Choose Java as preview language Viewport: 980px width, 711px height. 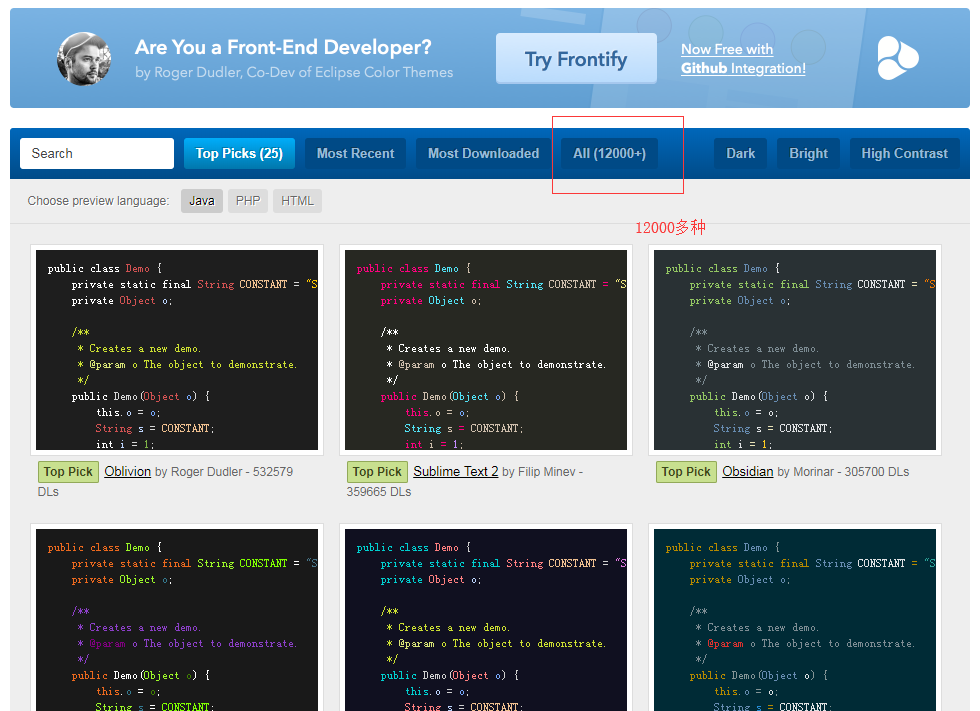(202, 201)
